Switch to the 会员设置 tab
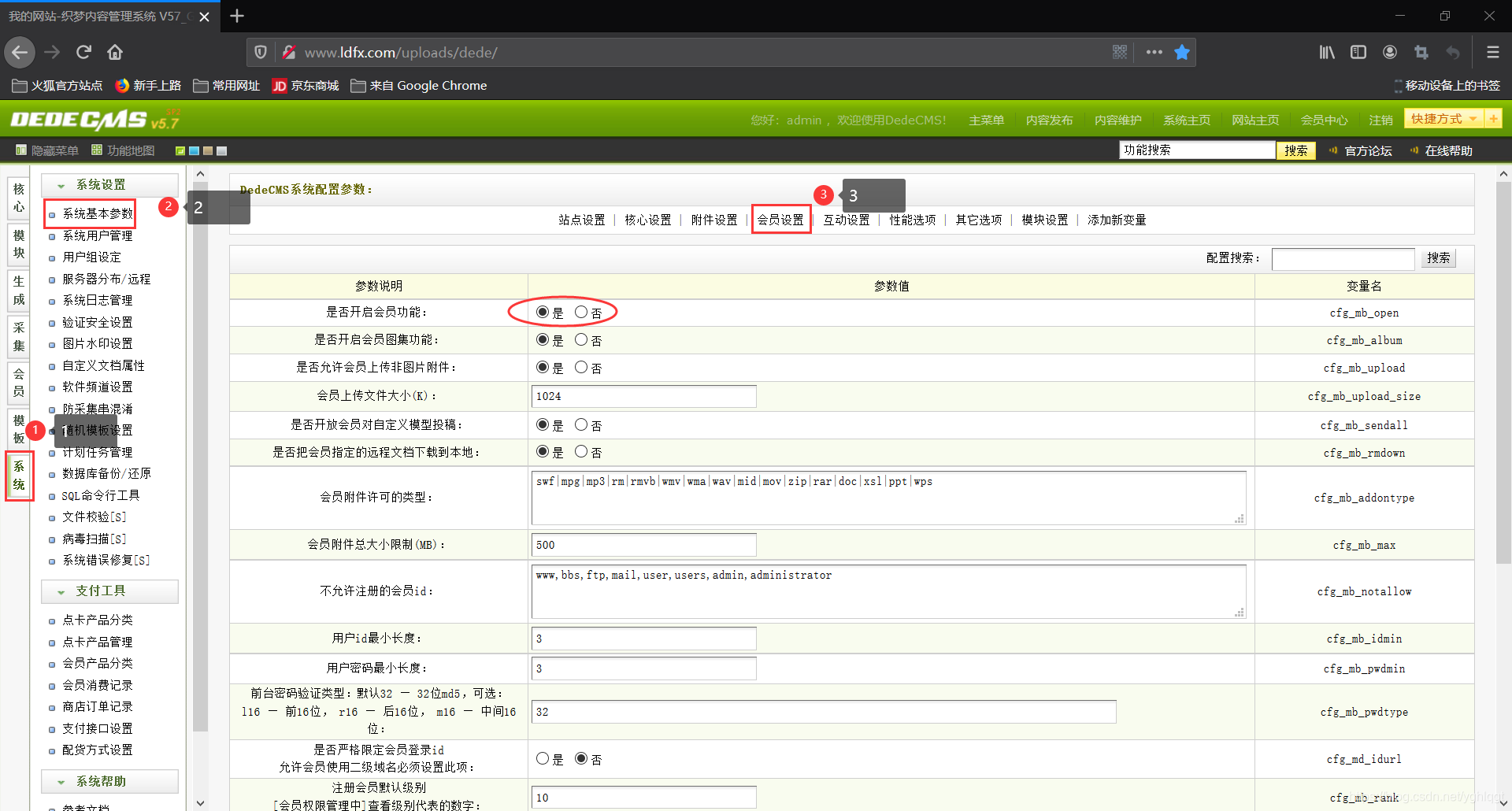 tap(780, 220)
